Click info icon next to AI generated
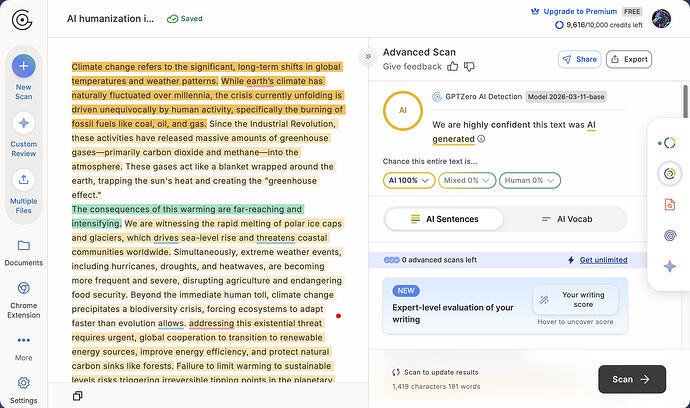The width and height of the screenshot is (690, 408). pyautogui.click(x=481, y=139)
